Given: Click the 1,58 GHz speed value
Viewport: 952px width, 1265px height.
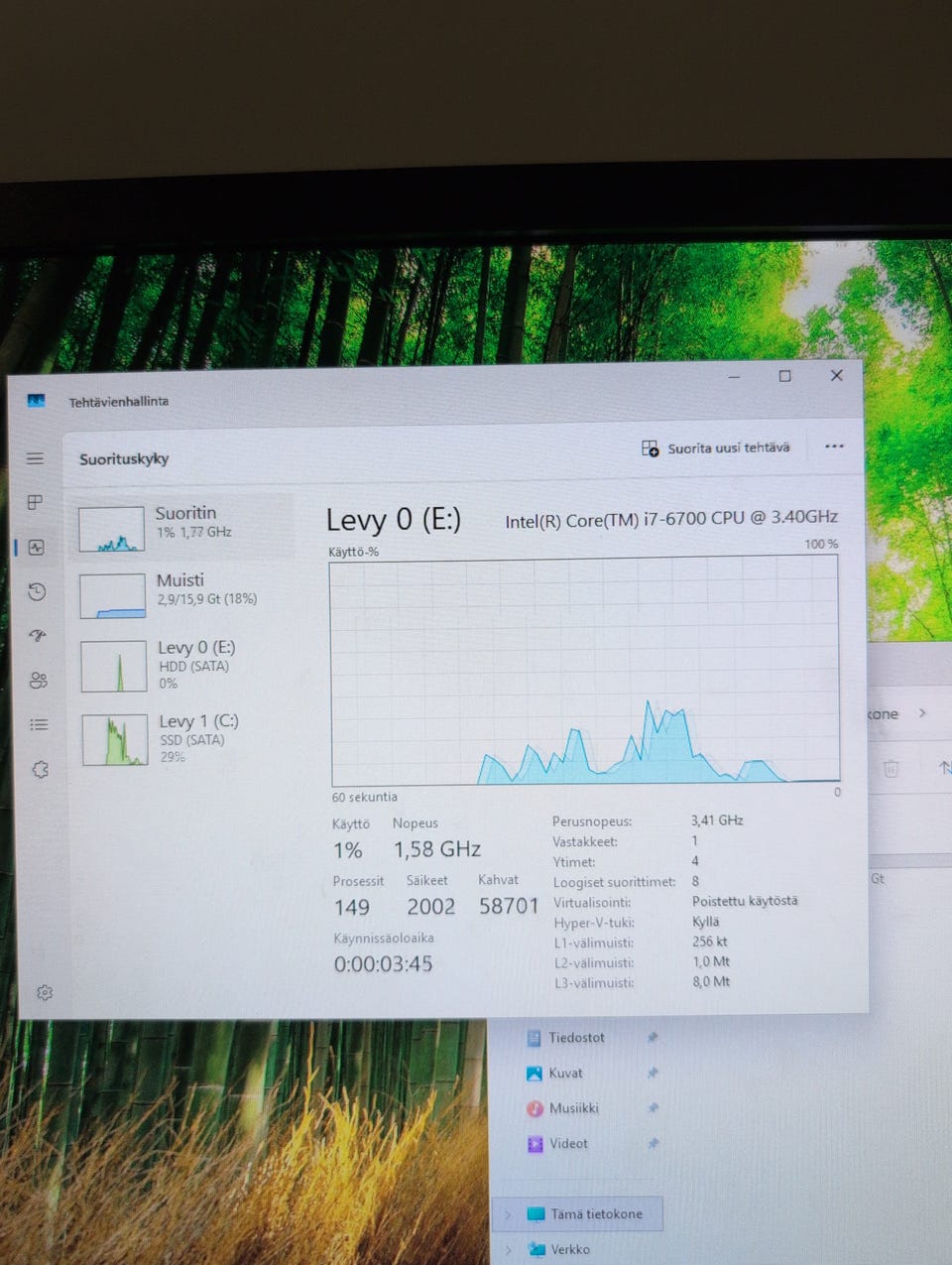Looking at the screenshot, I should tap(437, 849).
